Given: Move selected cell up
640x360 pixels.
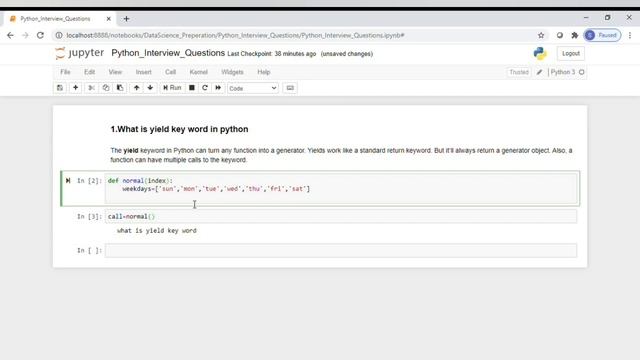Looking at the screenshot, I should pyautogui.click(x=136, y=88).
